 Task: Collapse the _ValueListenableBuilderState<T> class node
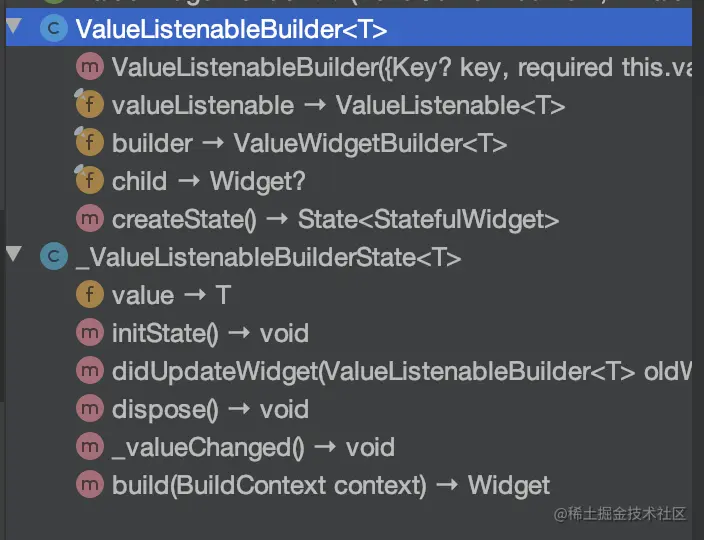click(x=13, y=253)
